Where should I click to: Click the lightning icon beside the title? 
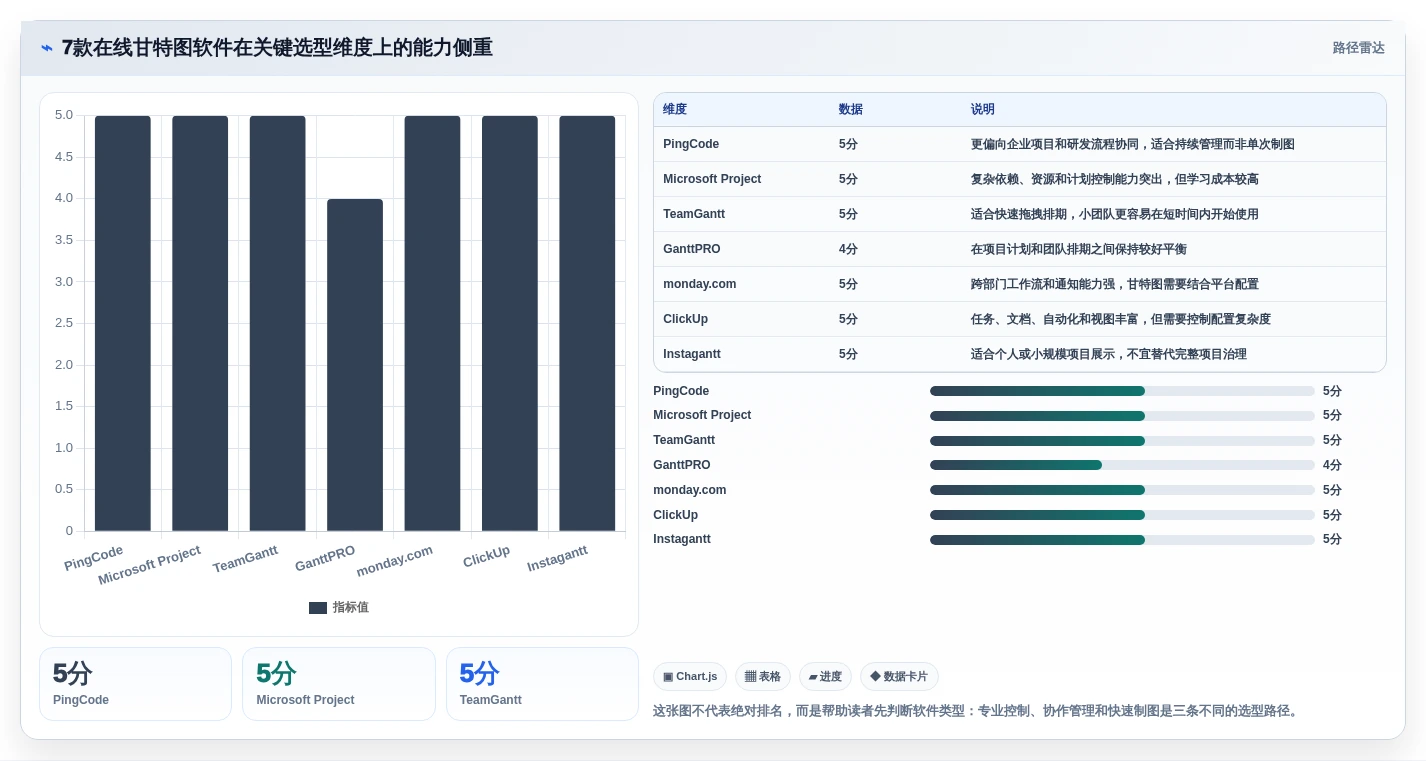point(47,48)
